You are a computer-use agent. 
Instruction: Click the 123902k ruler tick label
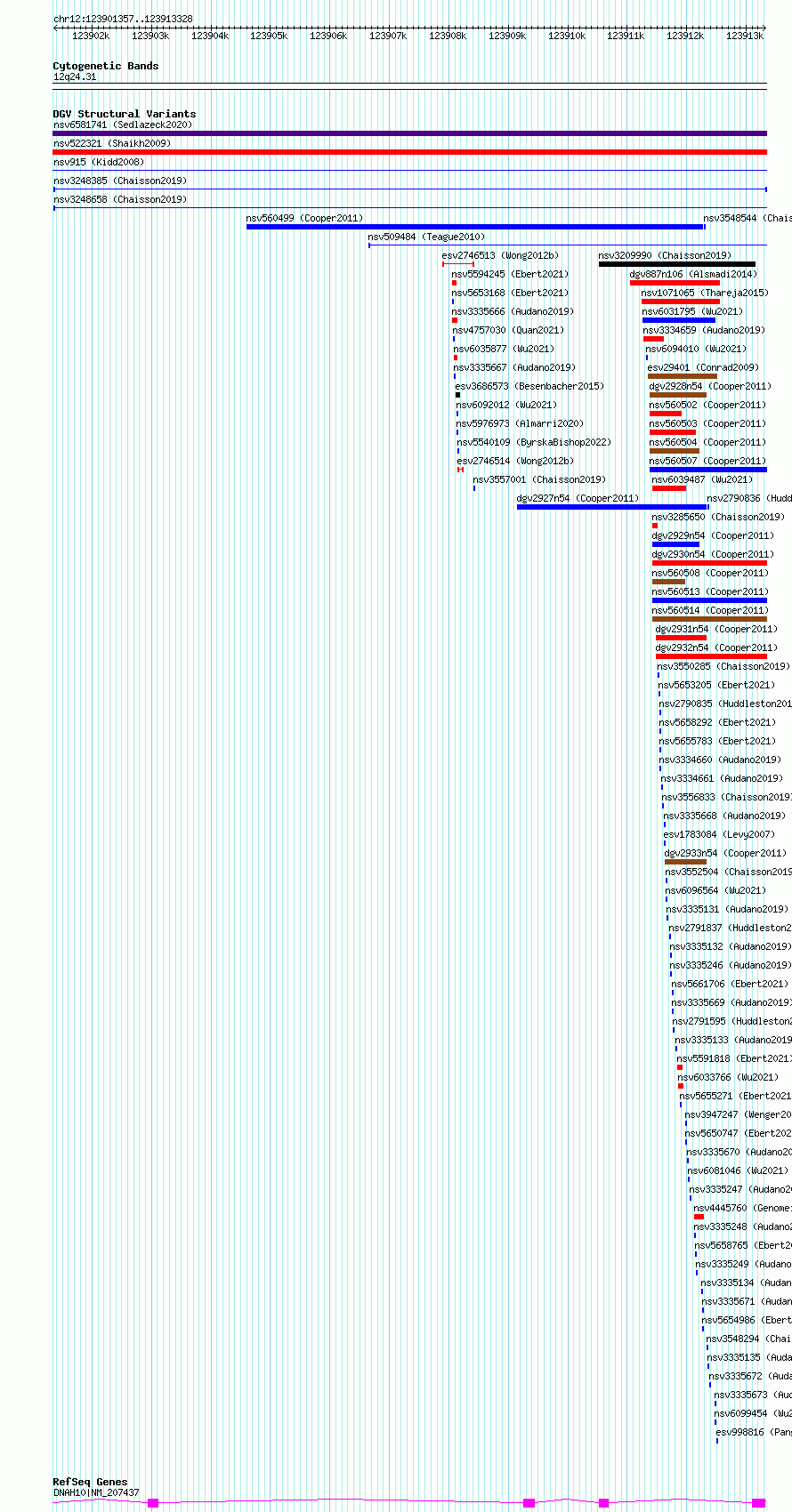90,36
